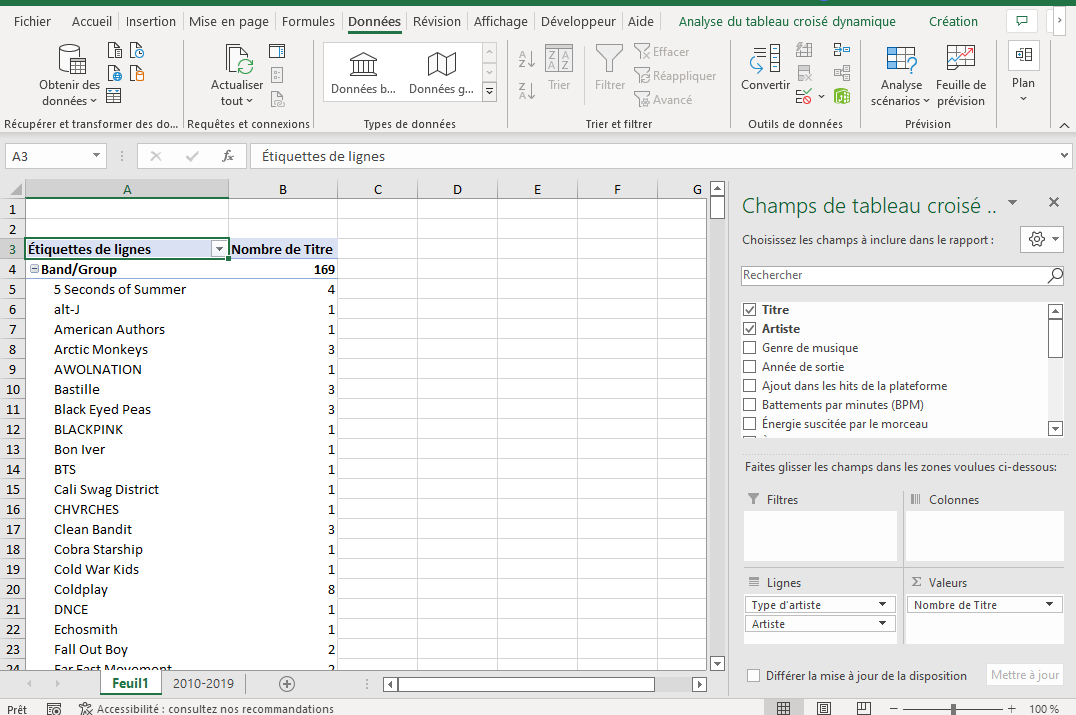
Task: Expand the formula bar
Action: (1064, 156)
